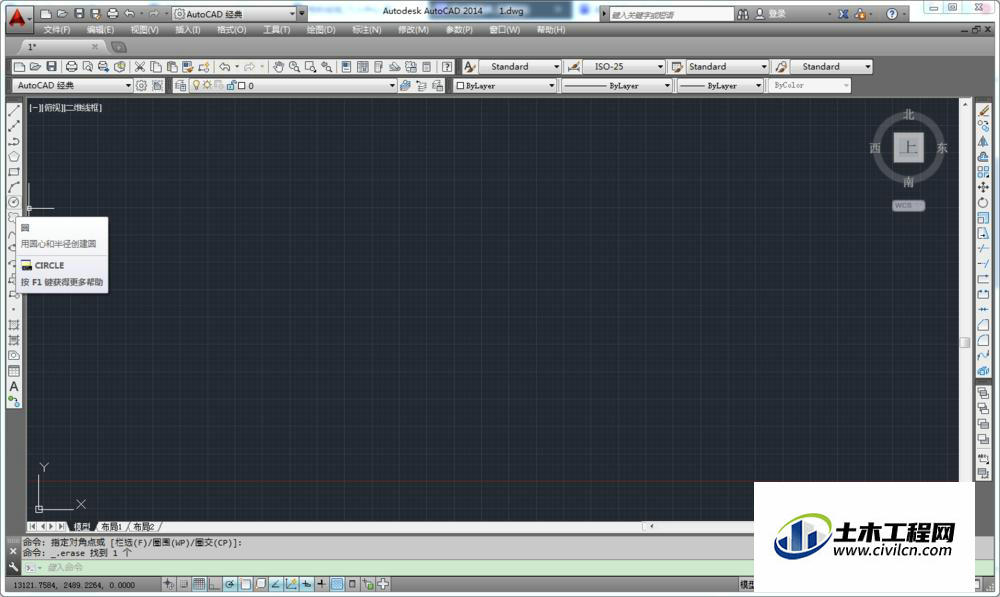Open the ByLayer lineweight dropdown

(758, 85)
